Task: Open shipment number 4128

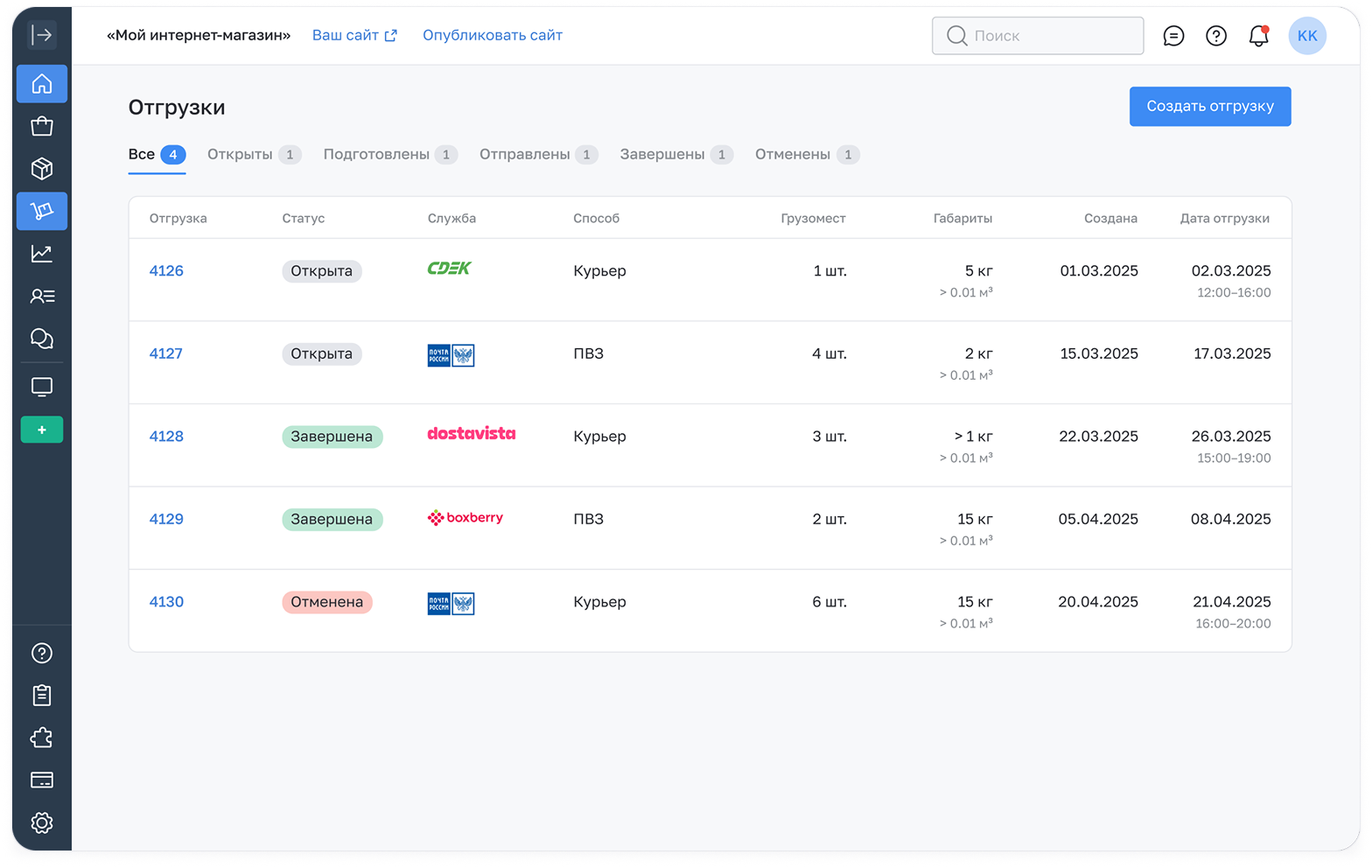Action: click(x=166, y=437)
